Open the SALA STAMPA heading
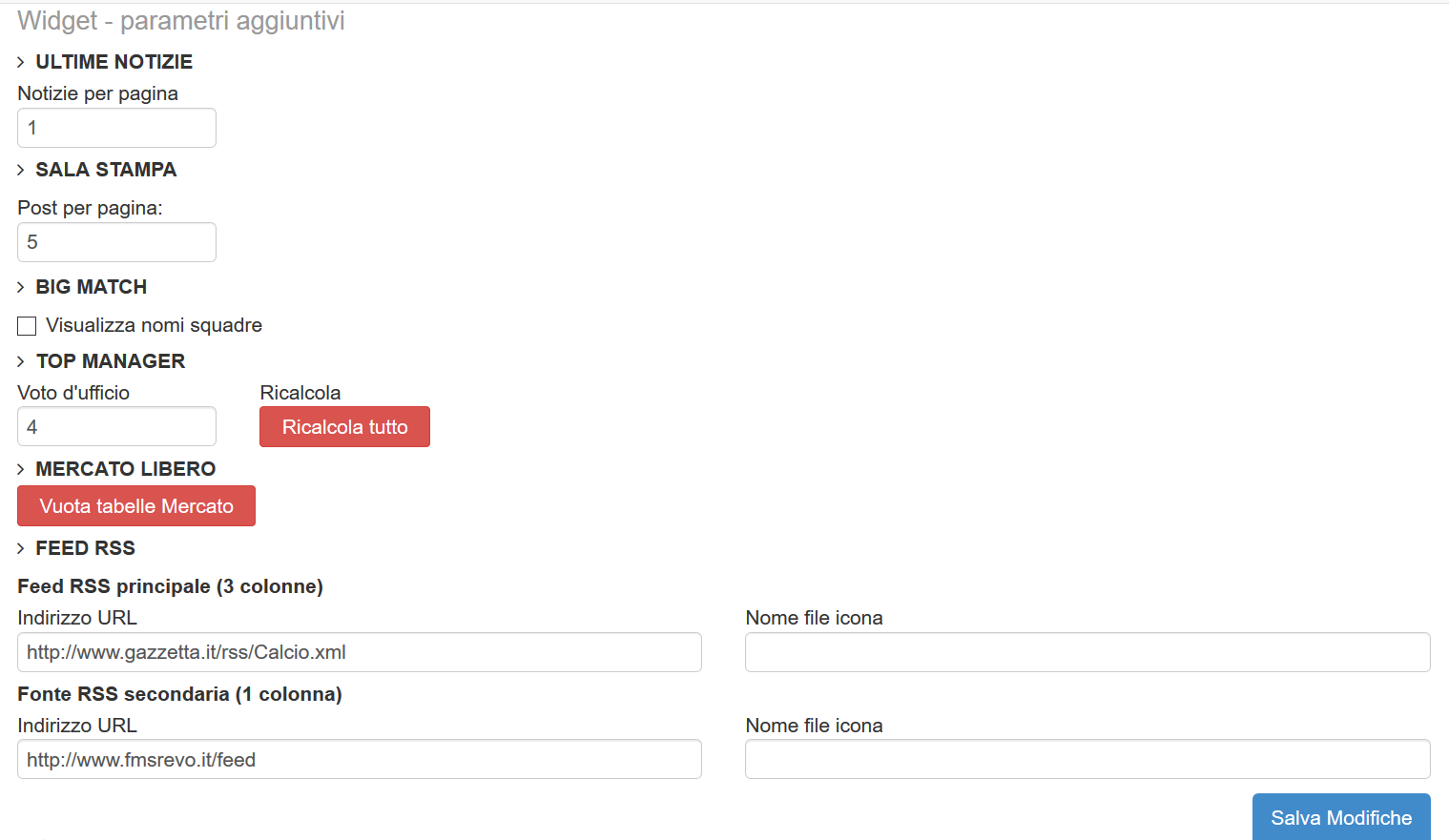The width and height of the screenshot is (1449, 840). (106, 170)
